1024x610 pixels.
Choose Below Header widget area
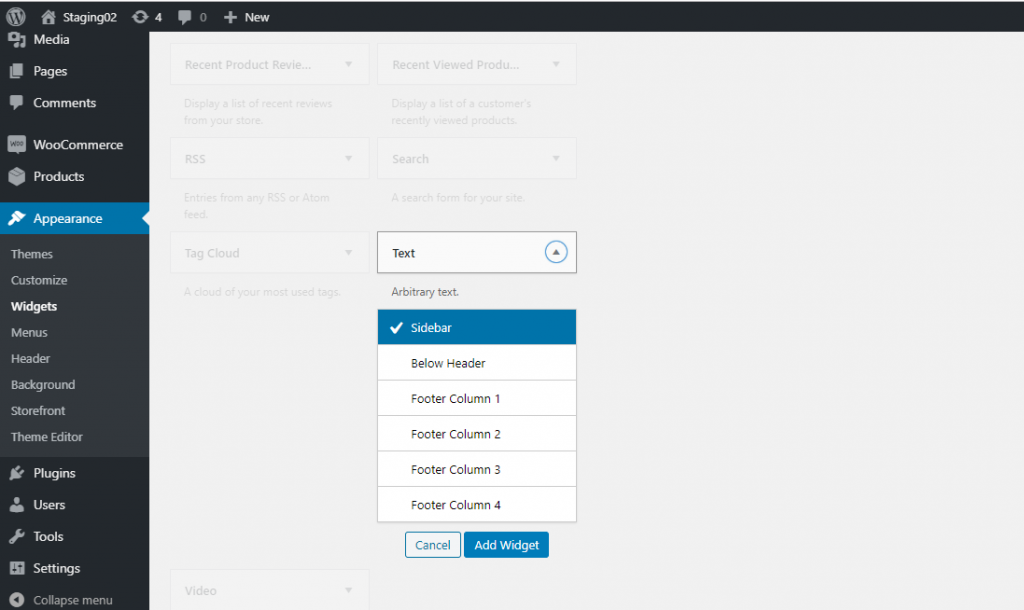477,363
